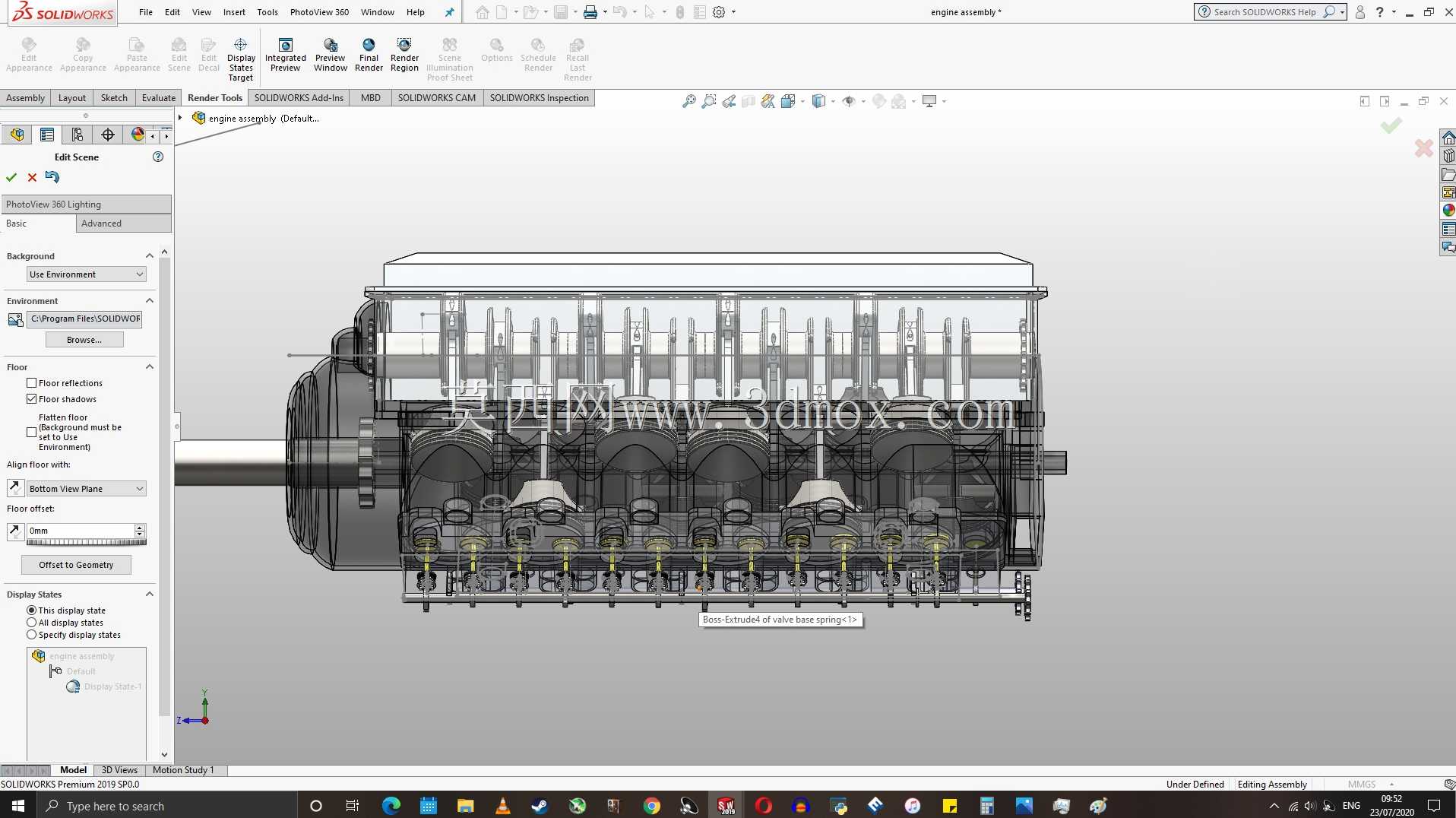
Task: Click the Environment file path field
Action: [85, 319]
